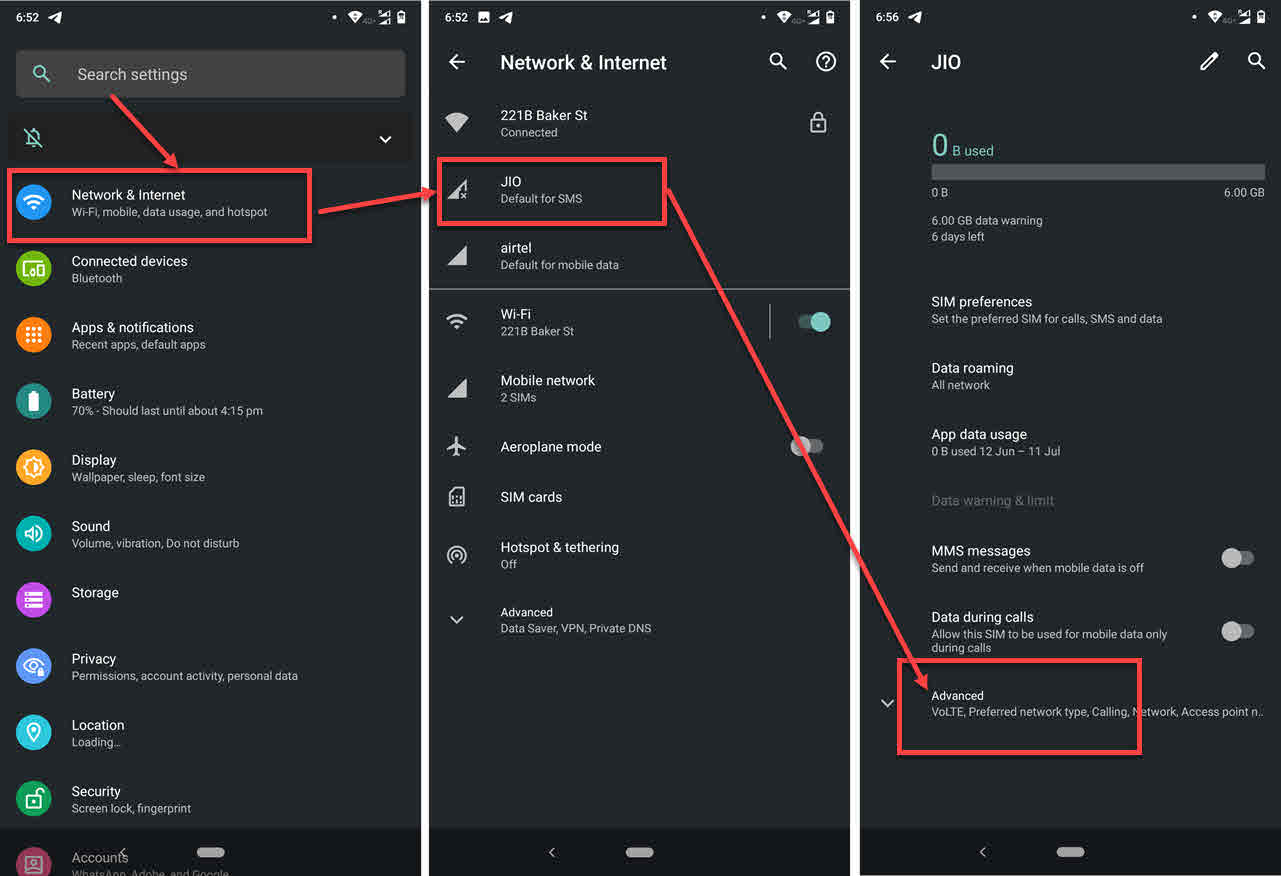Go back from Network & Internet screen
The height and width of the screenshot is (876, 1281).
pyautogui.click(x=457, y=62)
